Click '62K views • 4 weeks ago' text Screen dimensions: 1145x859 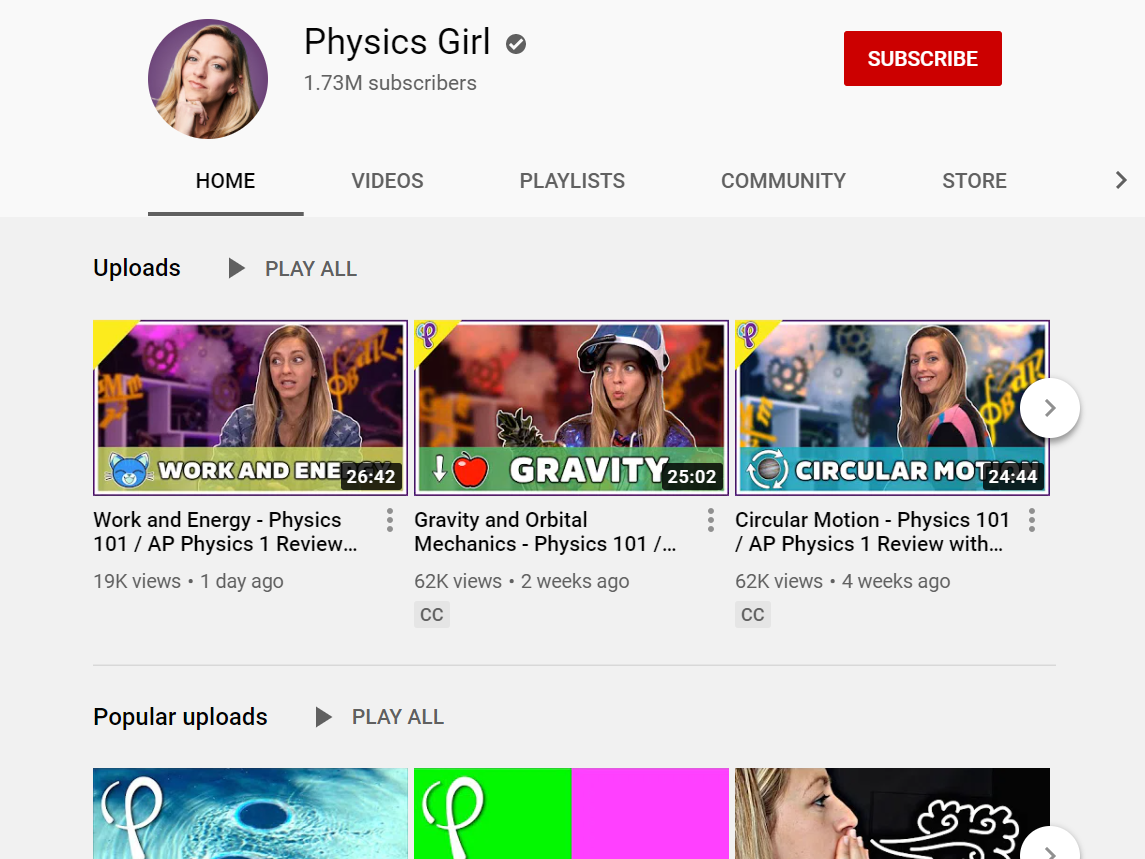coord(843,581)
